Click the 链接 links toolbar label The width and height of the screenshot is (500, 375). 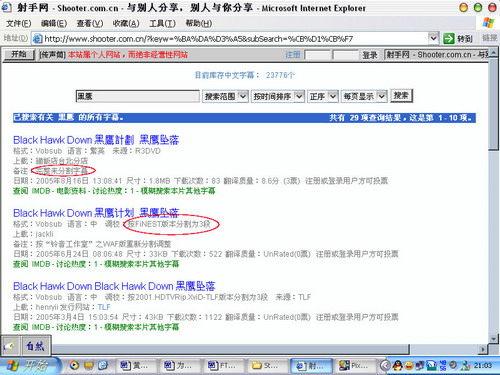point(490,38)
